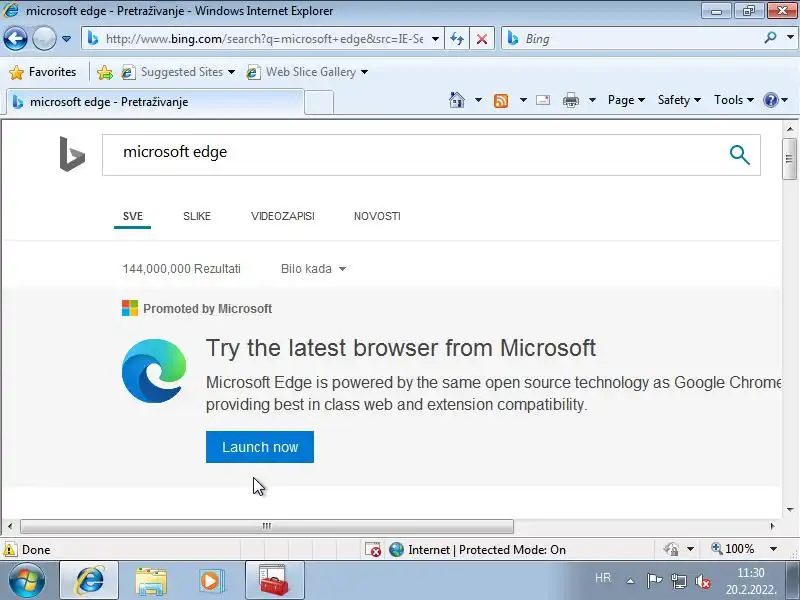This screenshot has width=800, height=600.
Task: Click the Launch now button
Action: 260,447
